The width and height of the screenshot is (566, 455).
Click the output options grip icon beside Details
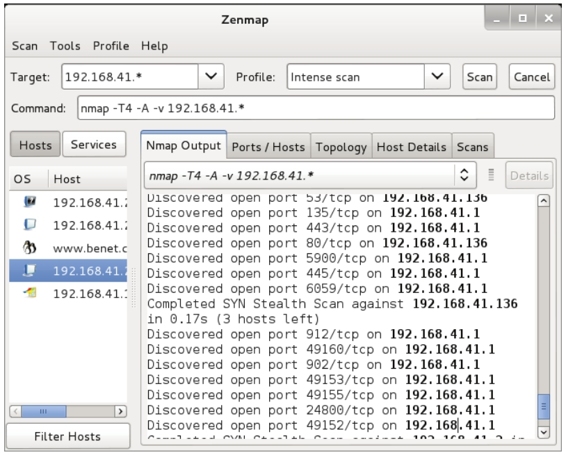(x=491, y=175)
